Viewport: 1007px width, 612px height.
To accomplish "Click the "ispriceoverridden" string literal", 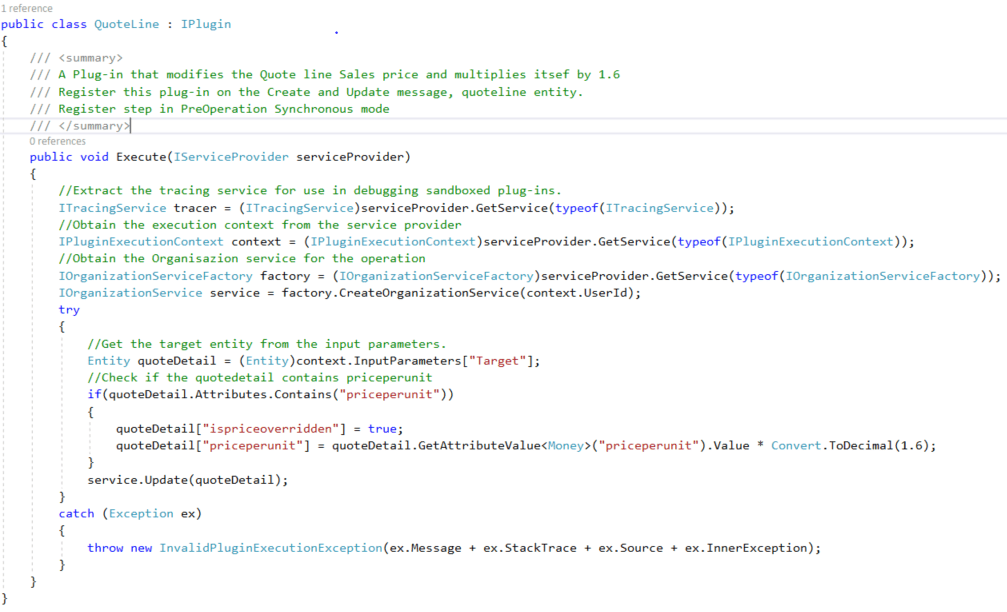I will coord(270,428).
